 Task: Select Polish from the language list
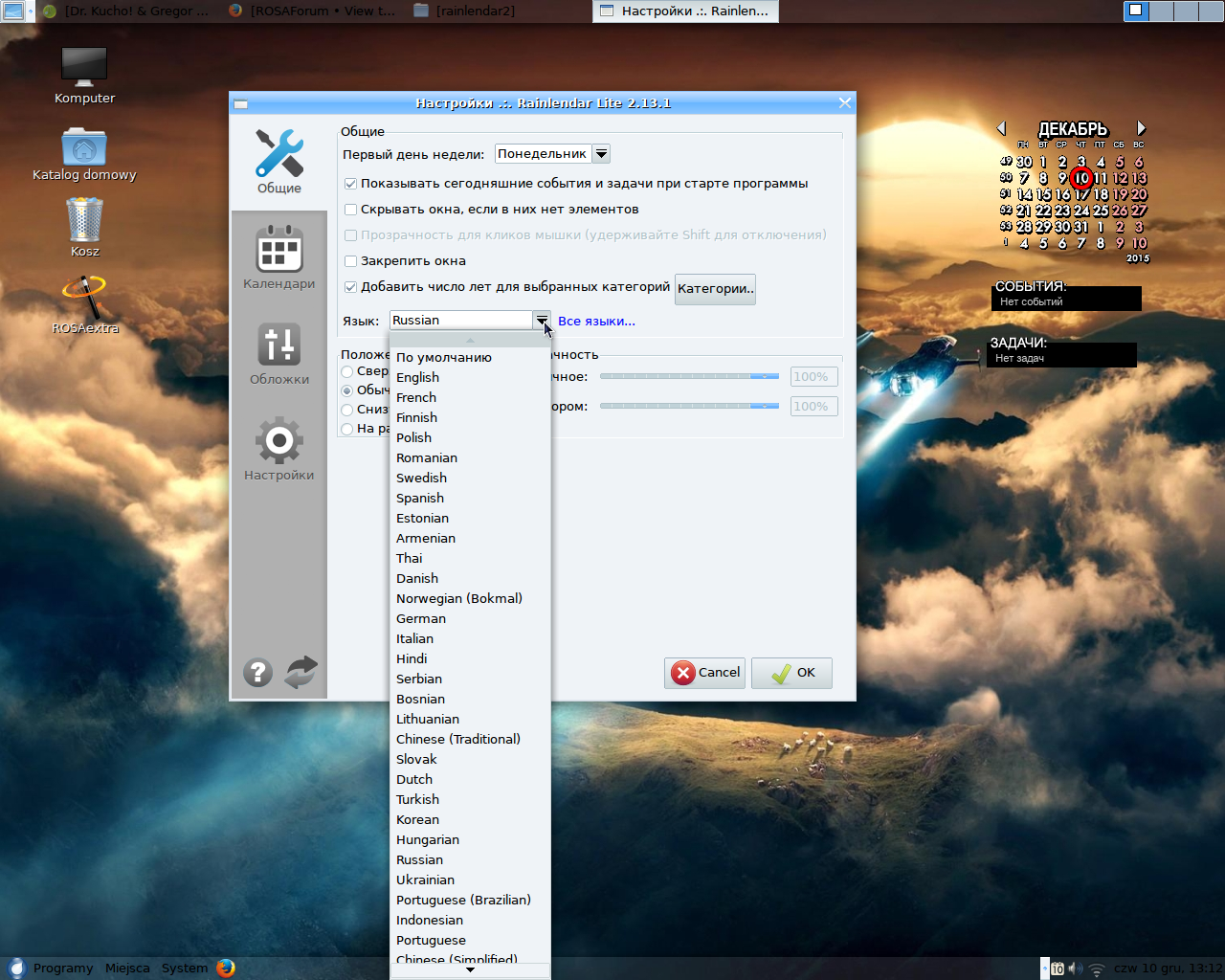coord(413,438)
